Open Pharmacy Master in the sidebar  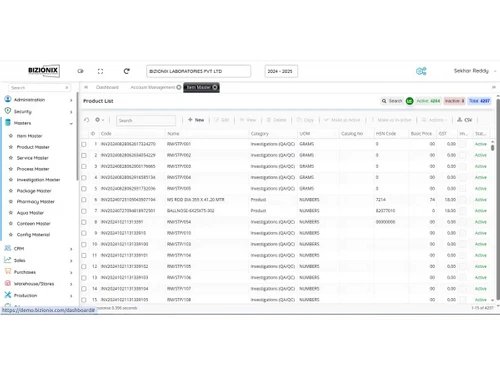click(x=36, y=202)
